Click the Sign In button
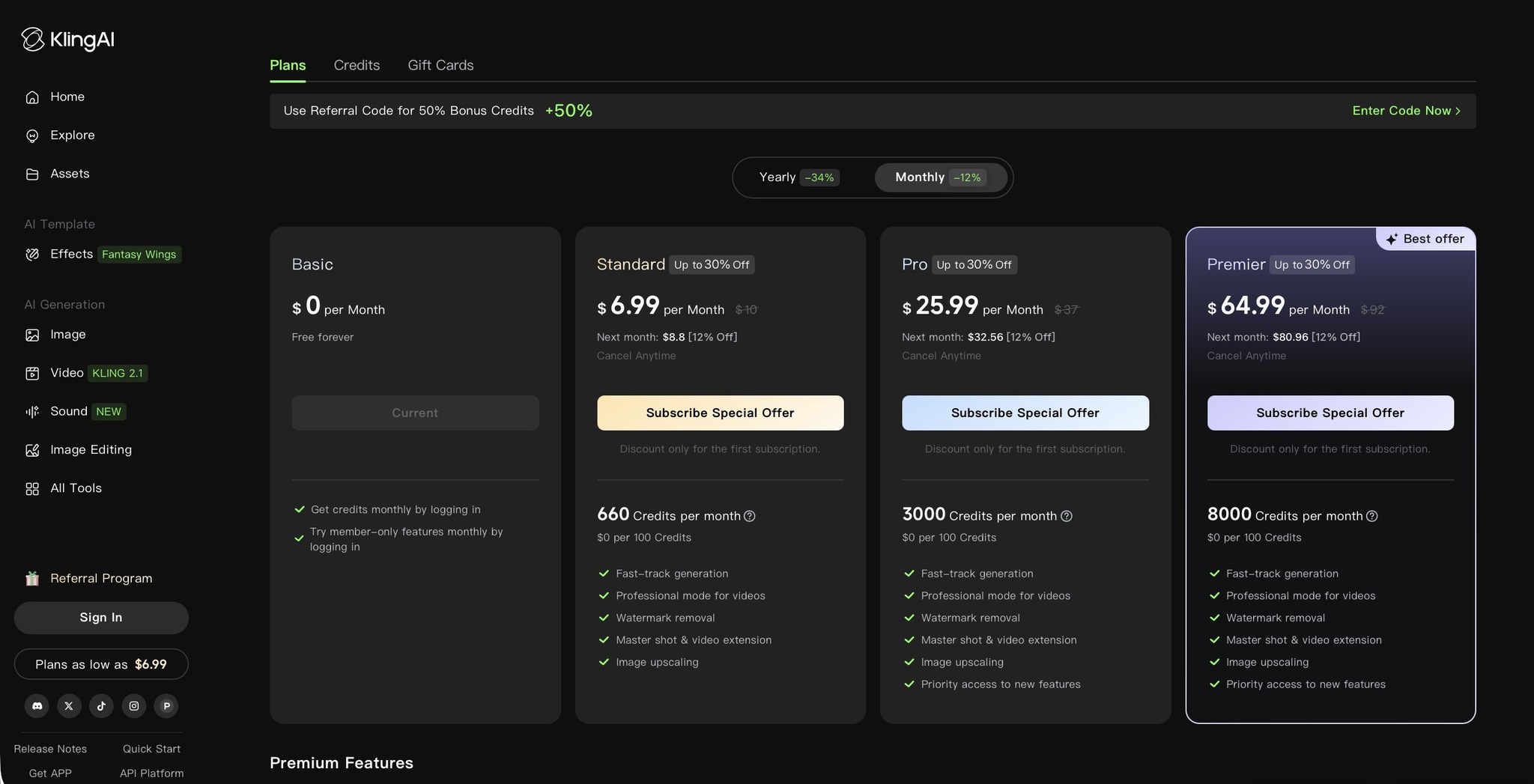 [101, 618]
